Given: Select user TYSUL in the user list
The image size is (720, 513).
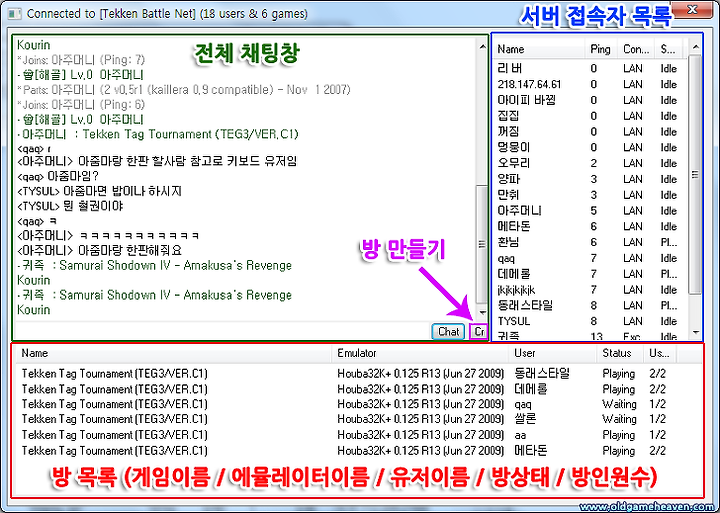Looking at the screenshot, I should (591, 321).
